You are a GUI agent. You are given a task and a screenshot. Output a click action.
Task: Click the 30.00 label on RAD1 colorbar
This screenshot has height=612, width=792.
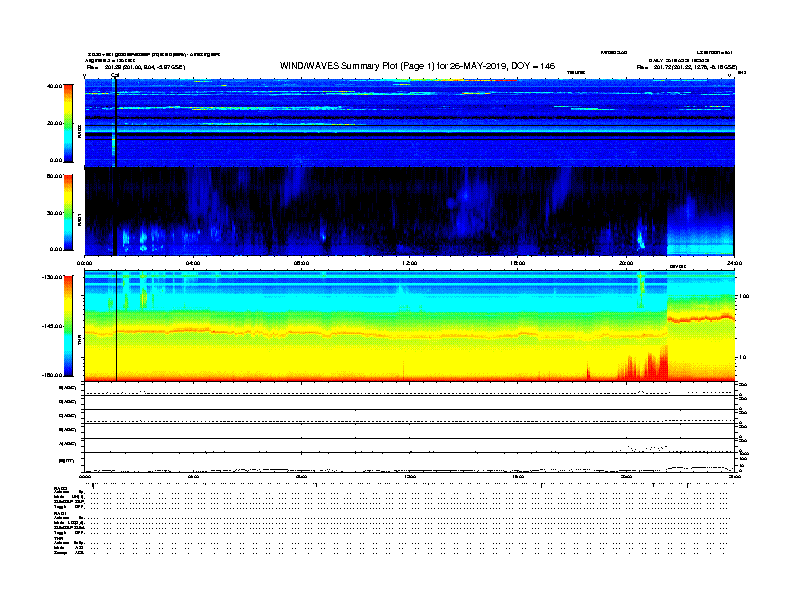point(54,213)
